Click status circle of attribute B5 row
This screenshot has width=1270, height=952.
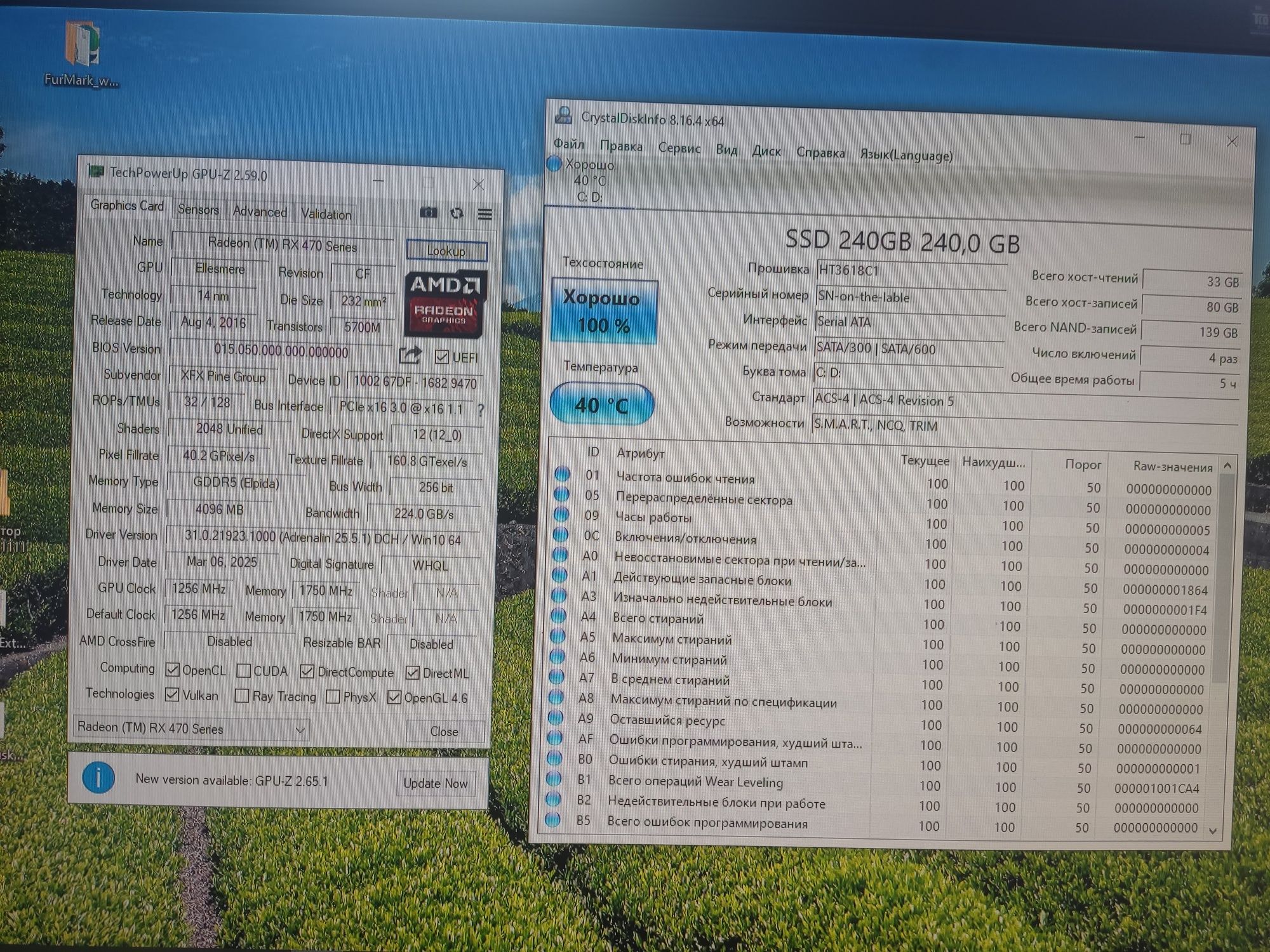(552, 819)
